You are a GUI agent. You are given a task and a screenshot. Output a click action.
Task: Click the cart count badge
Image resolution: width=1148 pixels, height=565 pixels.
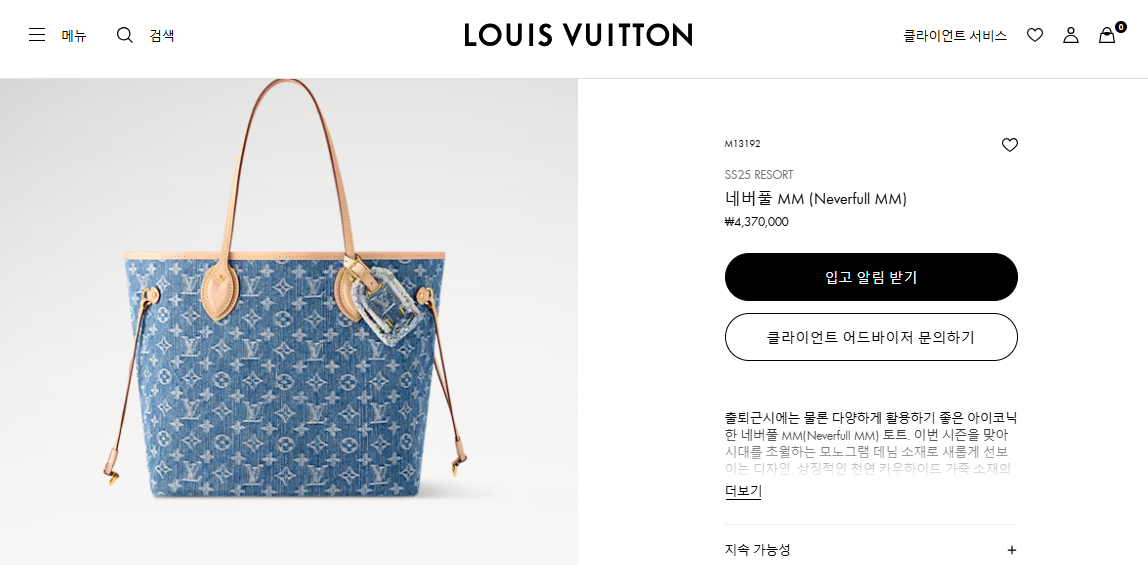[x=1121, y=28]
